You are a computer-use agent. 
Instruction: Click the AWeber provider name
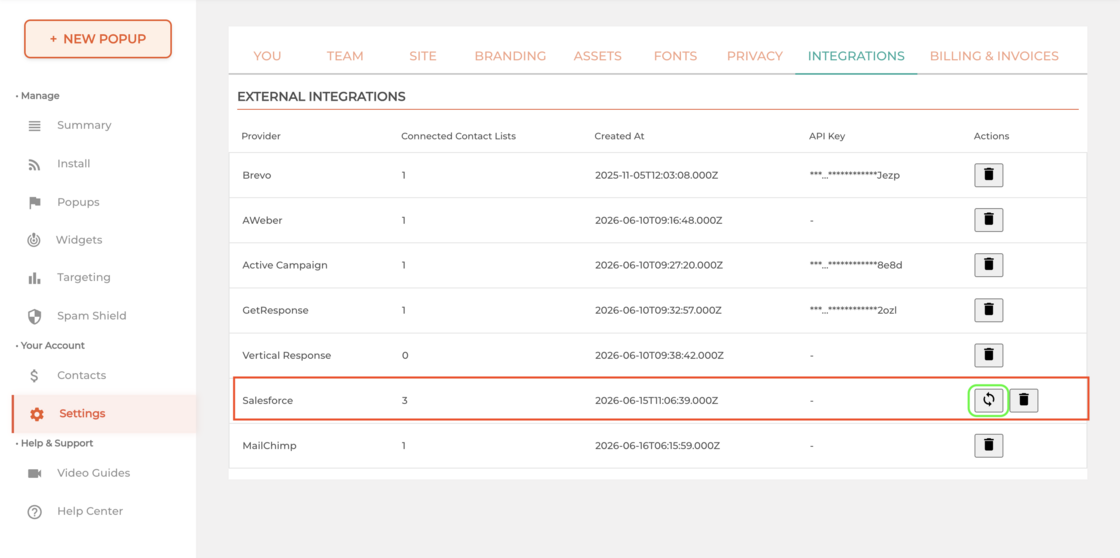click(x=262, y=220)
